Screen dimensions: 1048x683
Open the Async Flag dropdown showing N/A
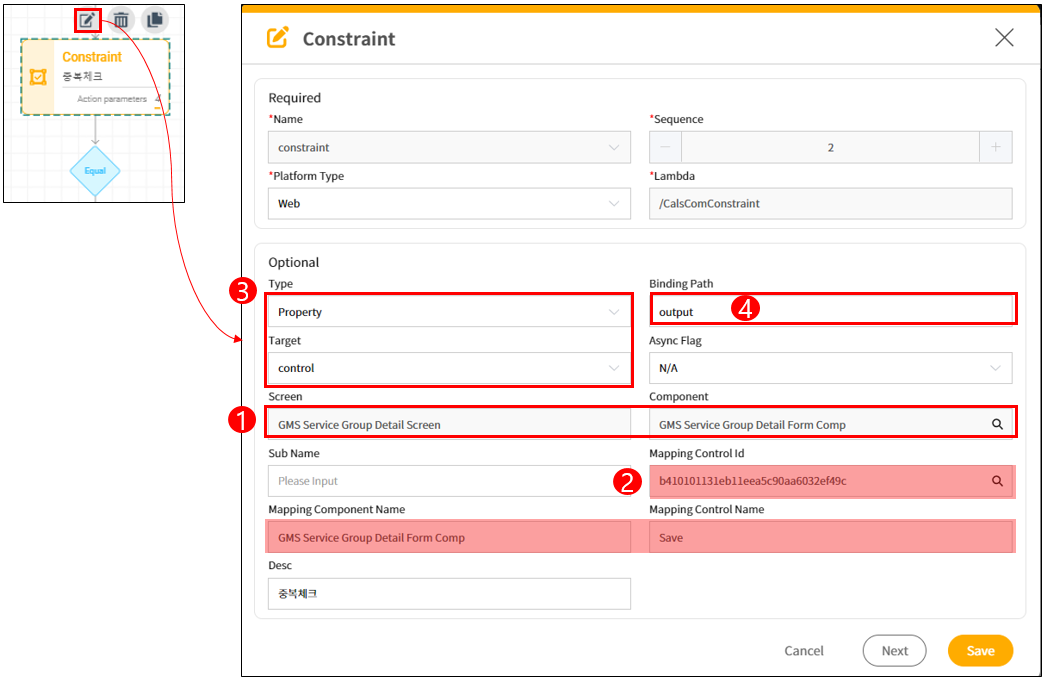point(831,368)
